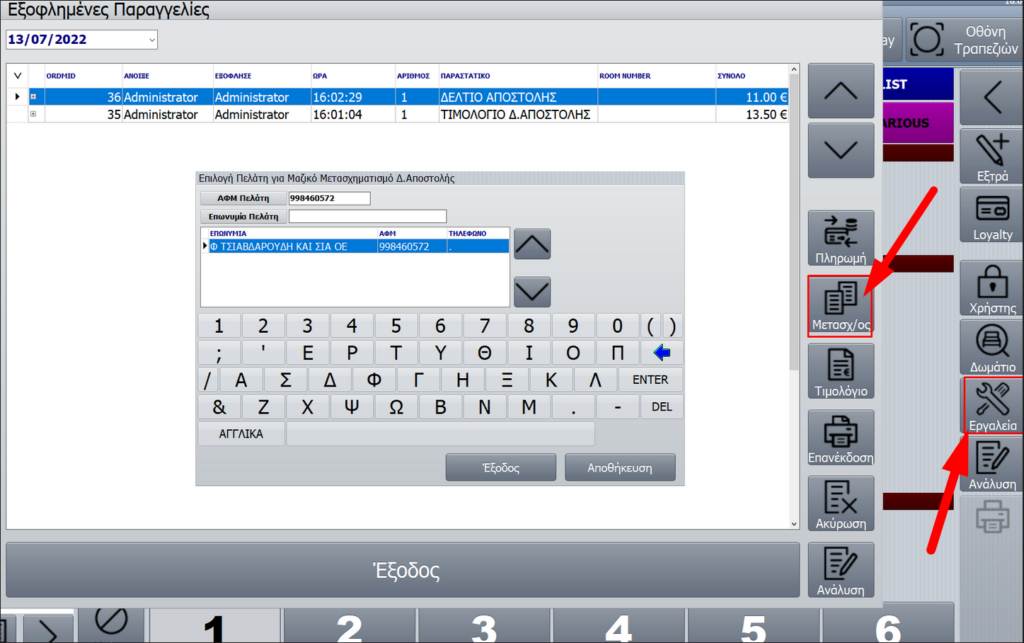Viewport: 1024px width, 643px height.
Task: Click the Επωνυμία Πελάτη text field
Action: point(367,216)
